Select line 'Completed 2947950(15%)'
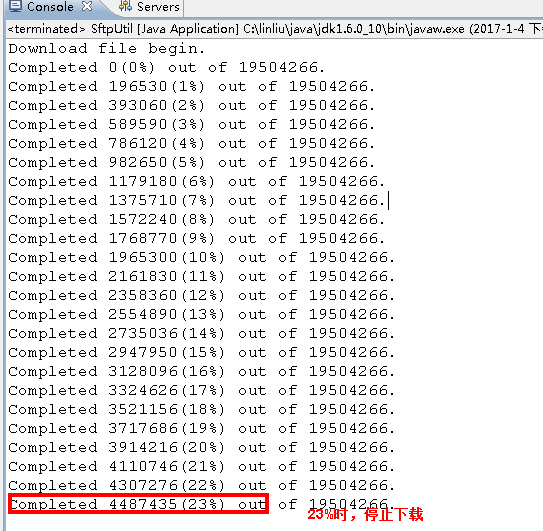Image resolution: width=543 pixels, height=531 pixels. [202, 353]
